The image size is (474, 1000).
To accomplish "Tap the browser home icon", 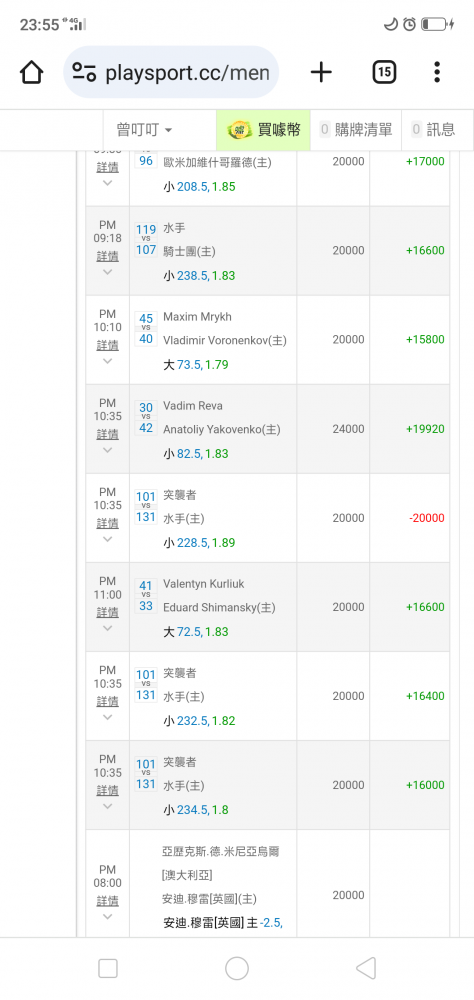I will tap(31, 72).
